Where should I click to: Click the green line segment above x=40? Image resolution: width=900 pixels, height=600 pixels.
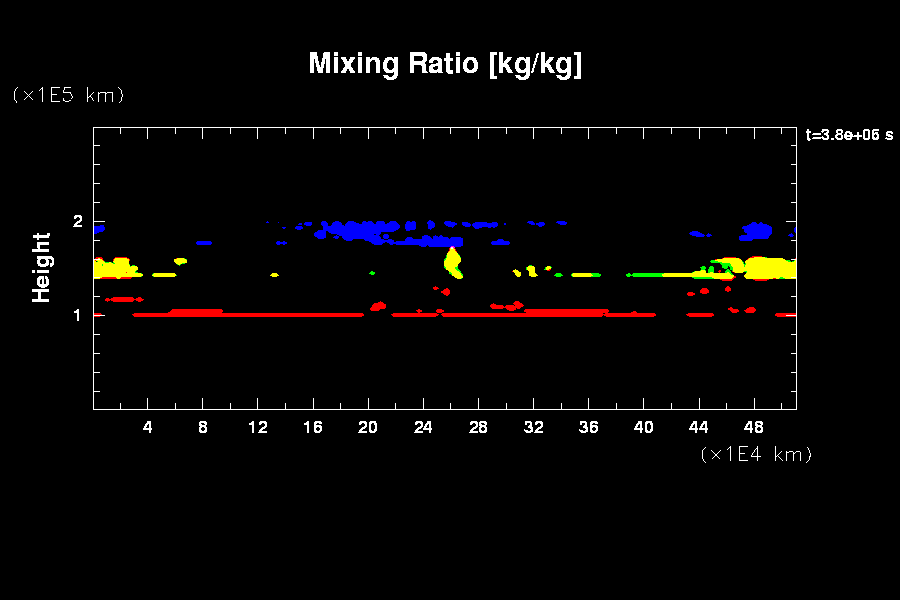click(645, 274)
